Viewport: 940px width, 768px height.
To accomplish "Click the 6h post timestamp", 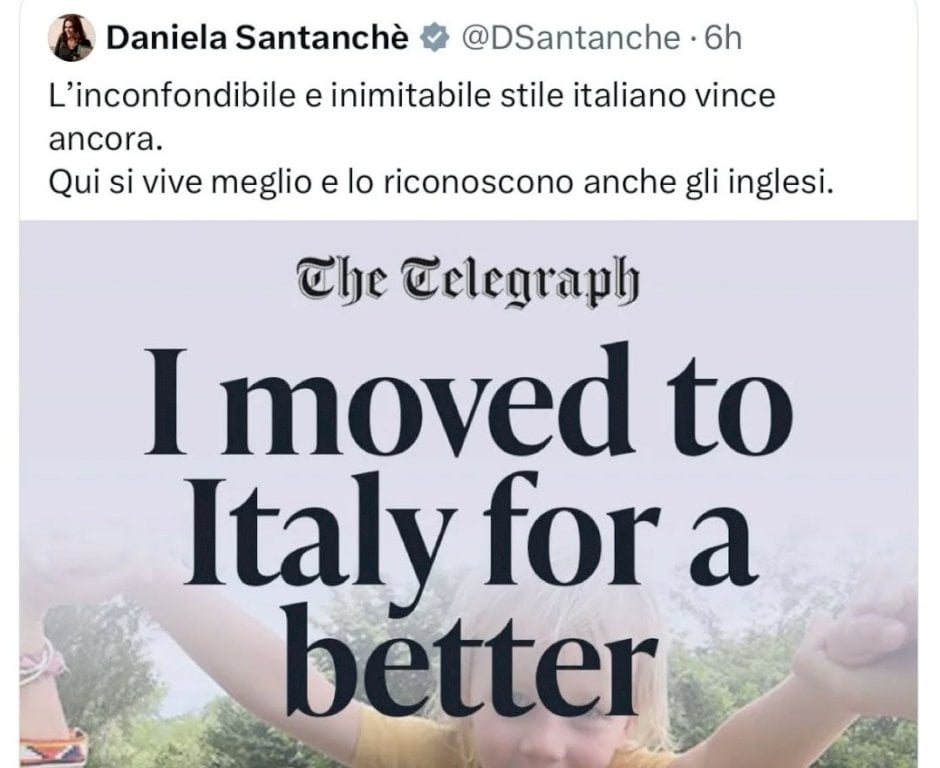I will click(723, 39).
